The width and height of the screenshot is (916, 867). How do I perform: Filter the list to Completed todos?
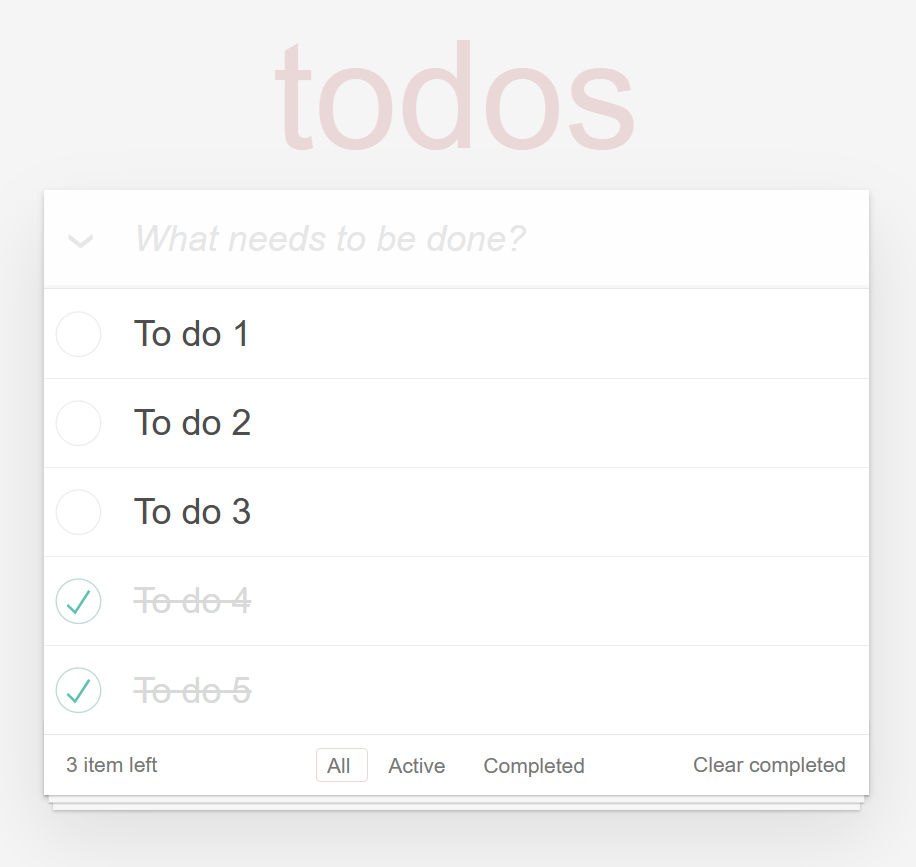pyautogui.click(x=534, y=766)
